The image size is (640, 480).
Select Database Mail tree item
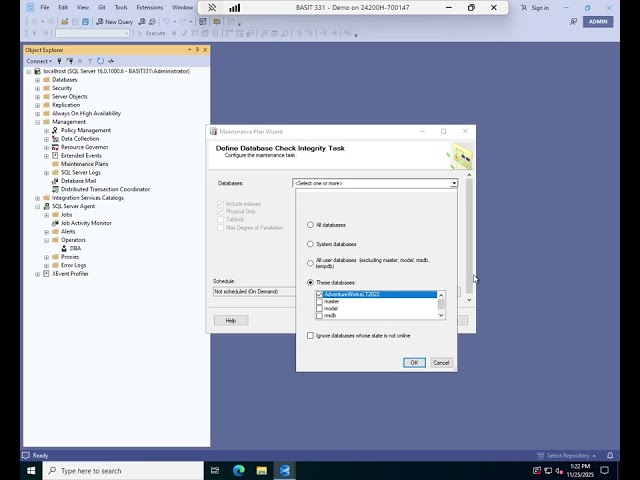point(78,181)
